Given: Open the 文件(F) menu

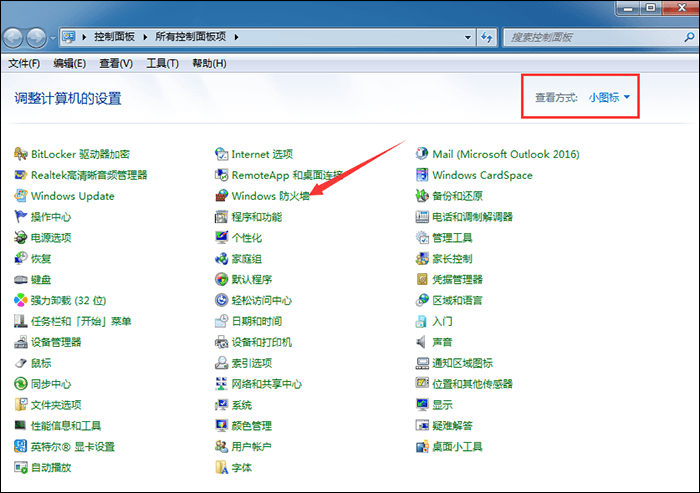Looking at the screenshot, I should [24, 63].
